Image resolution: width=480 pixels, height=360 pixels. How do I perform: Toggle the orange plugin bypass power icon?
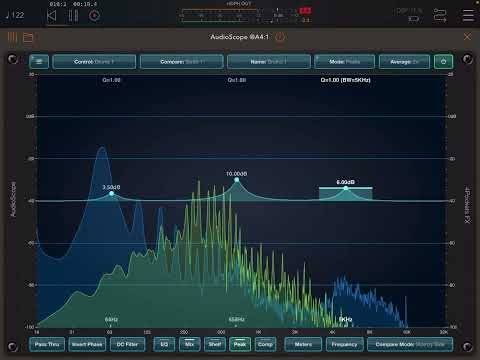280,37
